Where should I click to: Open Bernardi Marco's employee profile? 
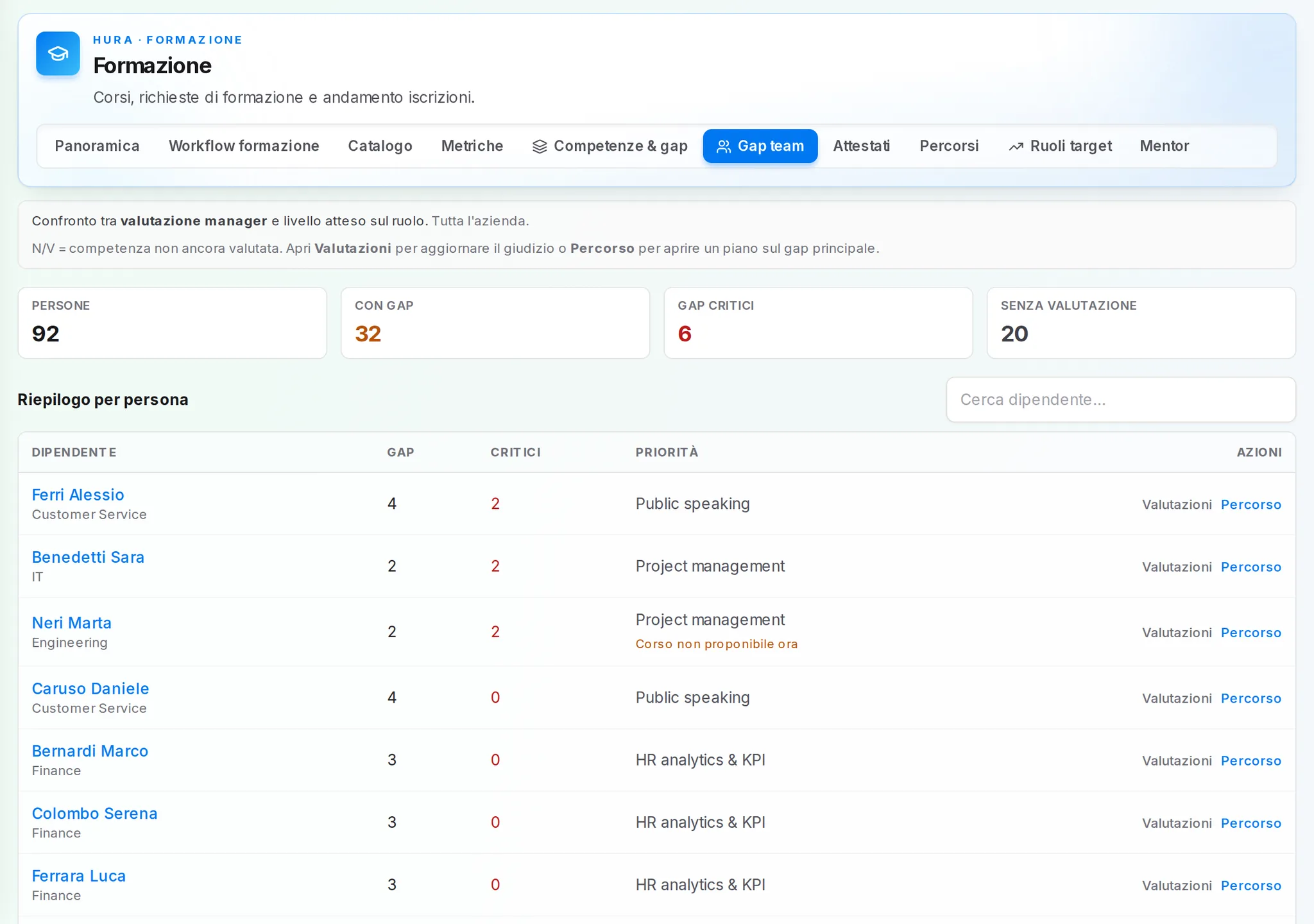coord(90,751)
